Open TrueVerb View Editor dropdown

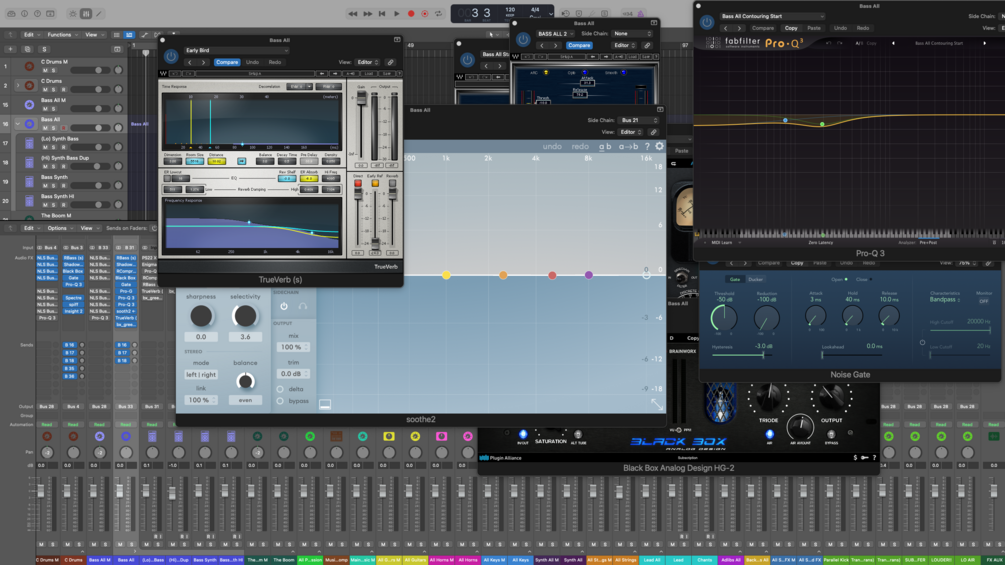click(x=368, y=62)
